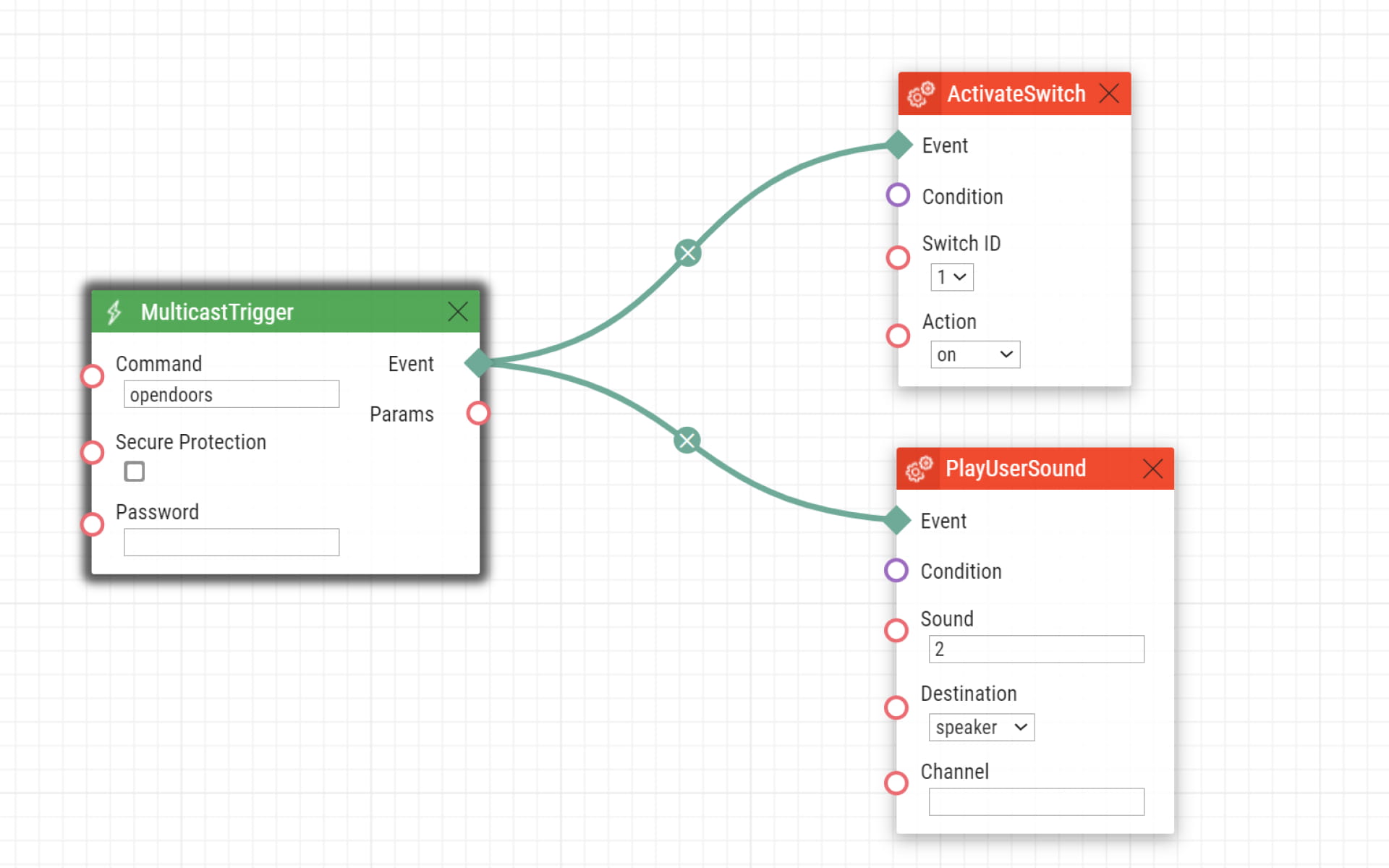Click the empty Channel field
The image size is (1389, 868).
pyautogui.click(x=1037, y=801)
